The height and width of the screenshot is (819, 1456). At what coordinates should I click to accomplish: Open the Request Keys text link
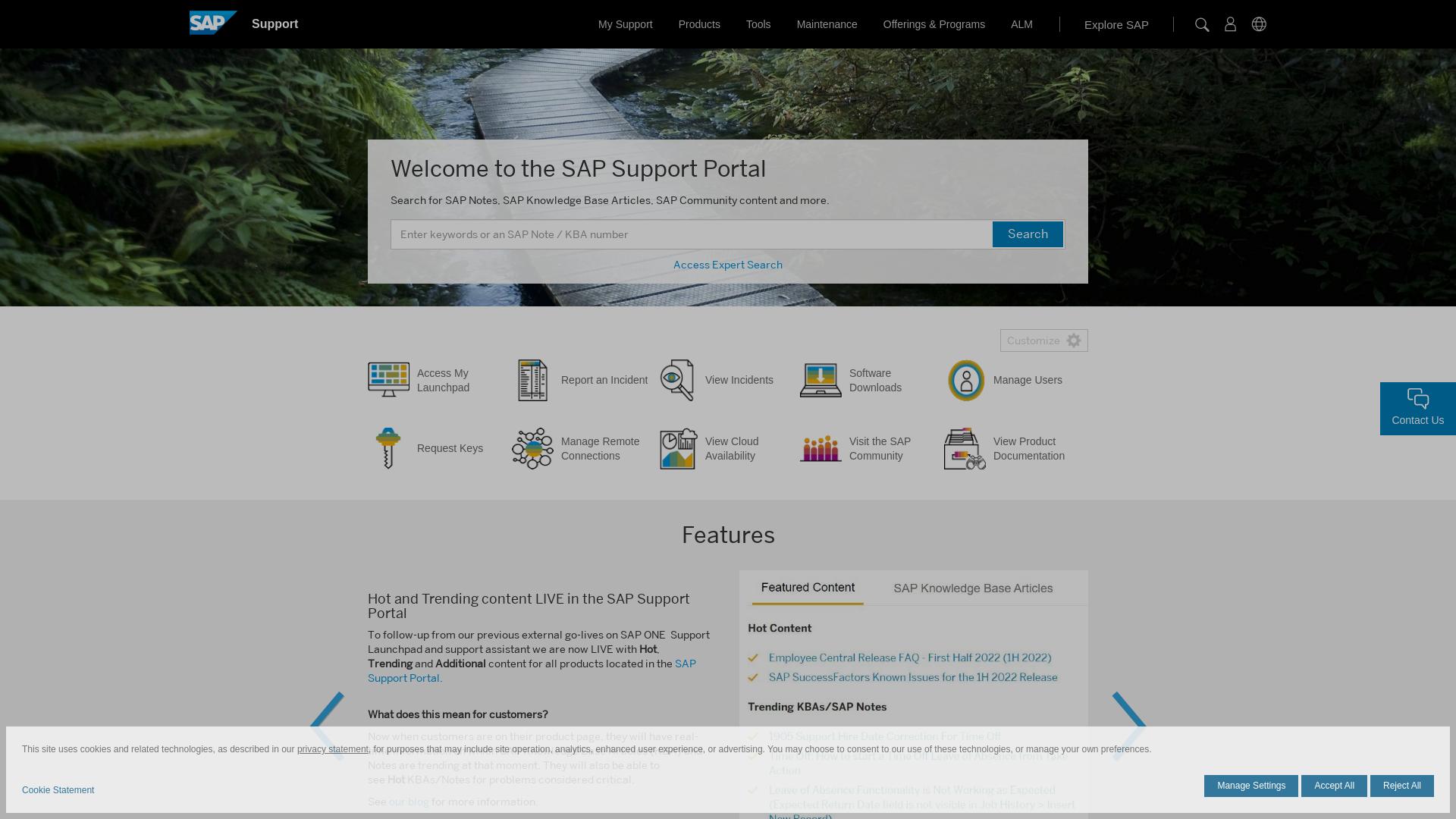tap(450, 448)
